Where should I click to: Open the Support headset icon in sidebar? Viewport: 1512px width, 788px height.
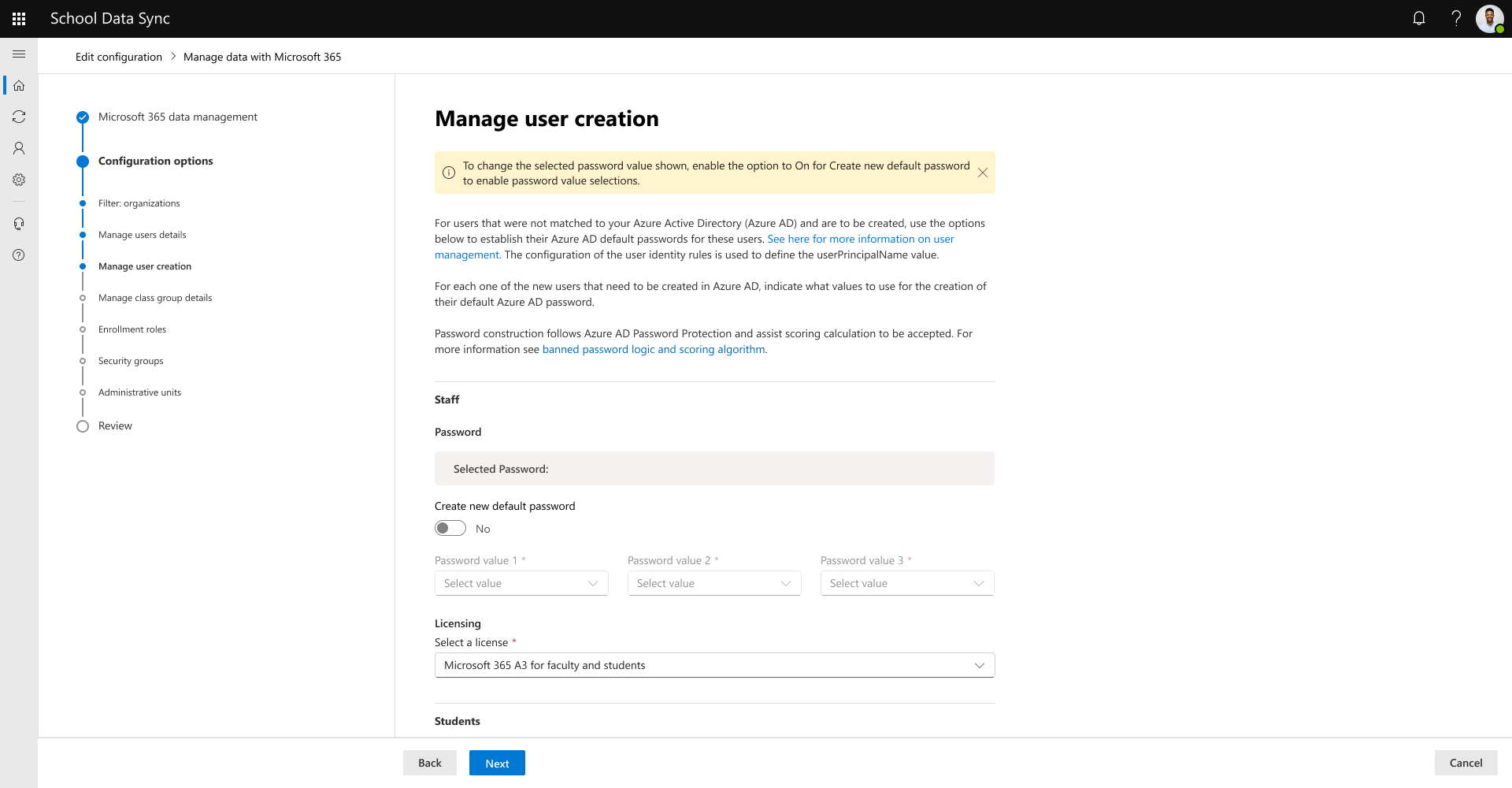coord(19,224)
